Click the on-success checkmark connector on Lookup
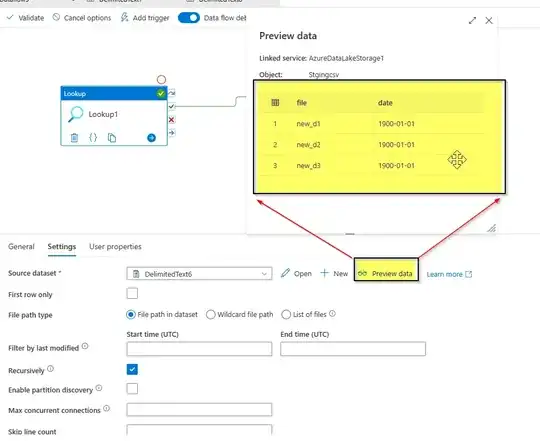540x441 pixels. 172,106
